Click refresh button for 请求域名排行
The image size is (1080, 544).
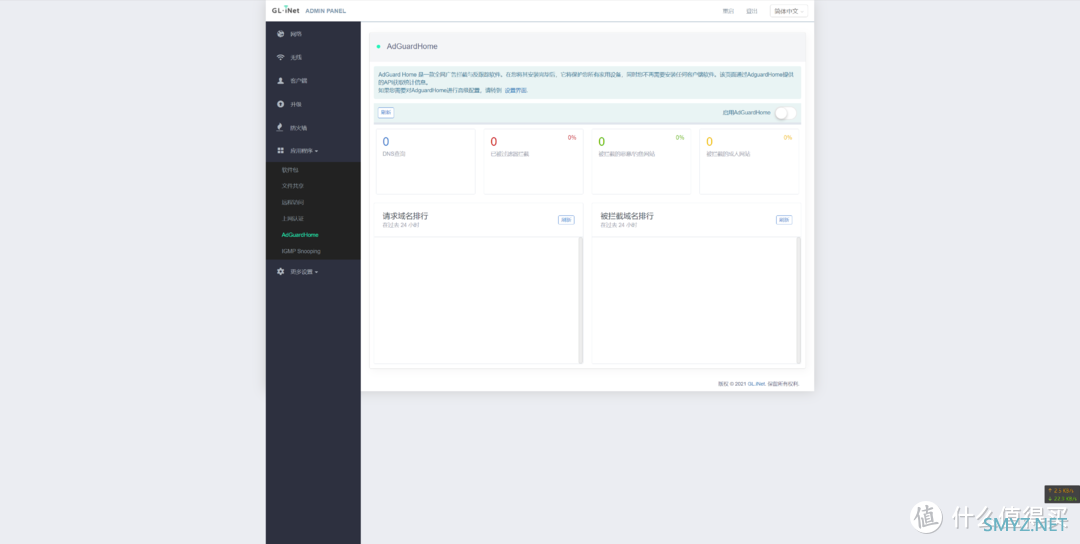tap(566, 220)
